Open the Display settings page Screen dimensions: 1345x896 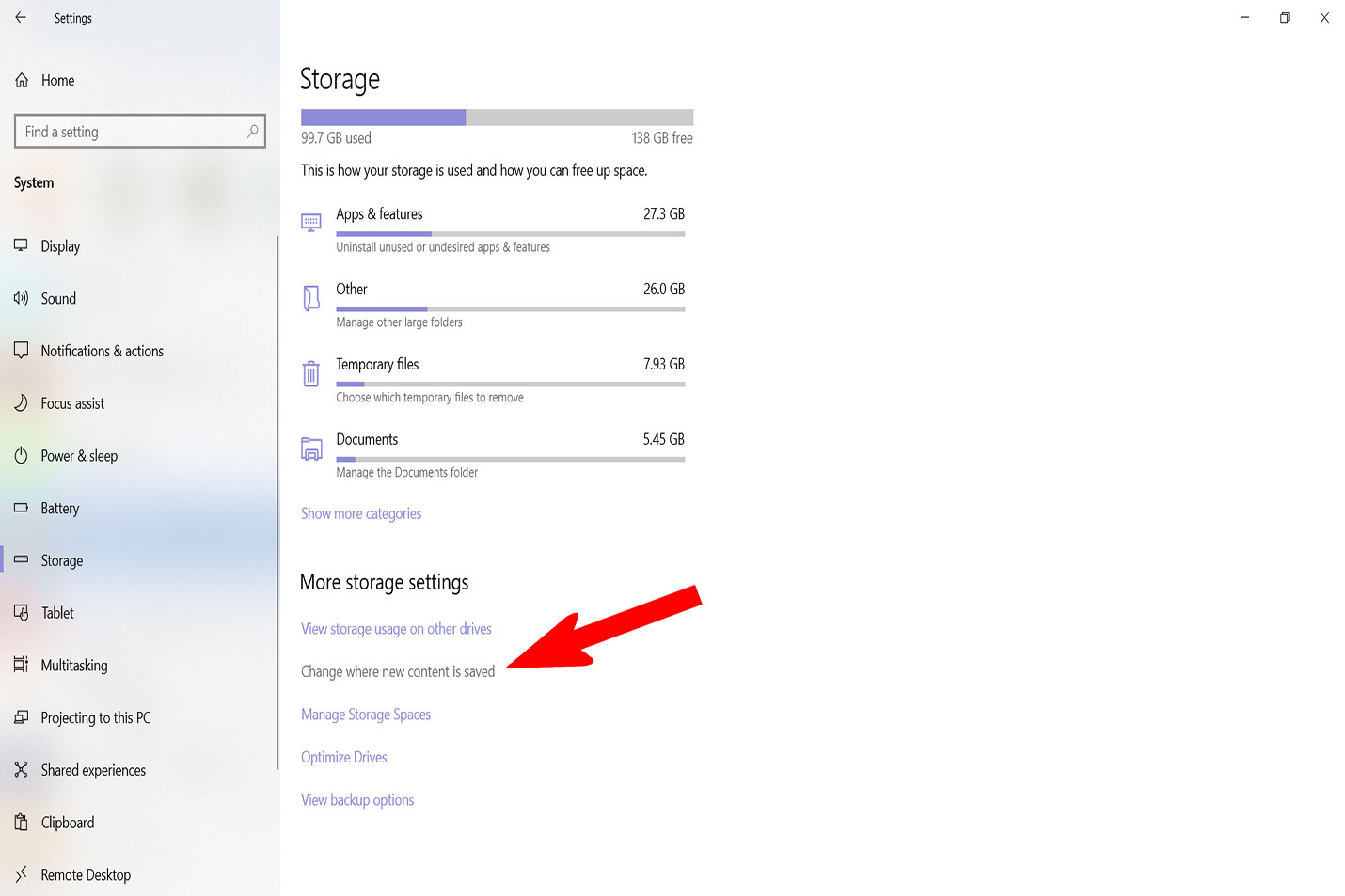60,246
